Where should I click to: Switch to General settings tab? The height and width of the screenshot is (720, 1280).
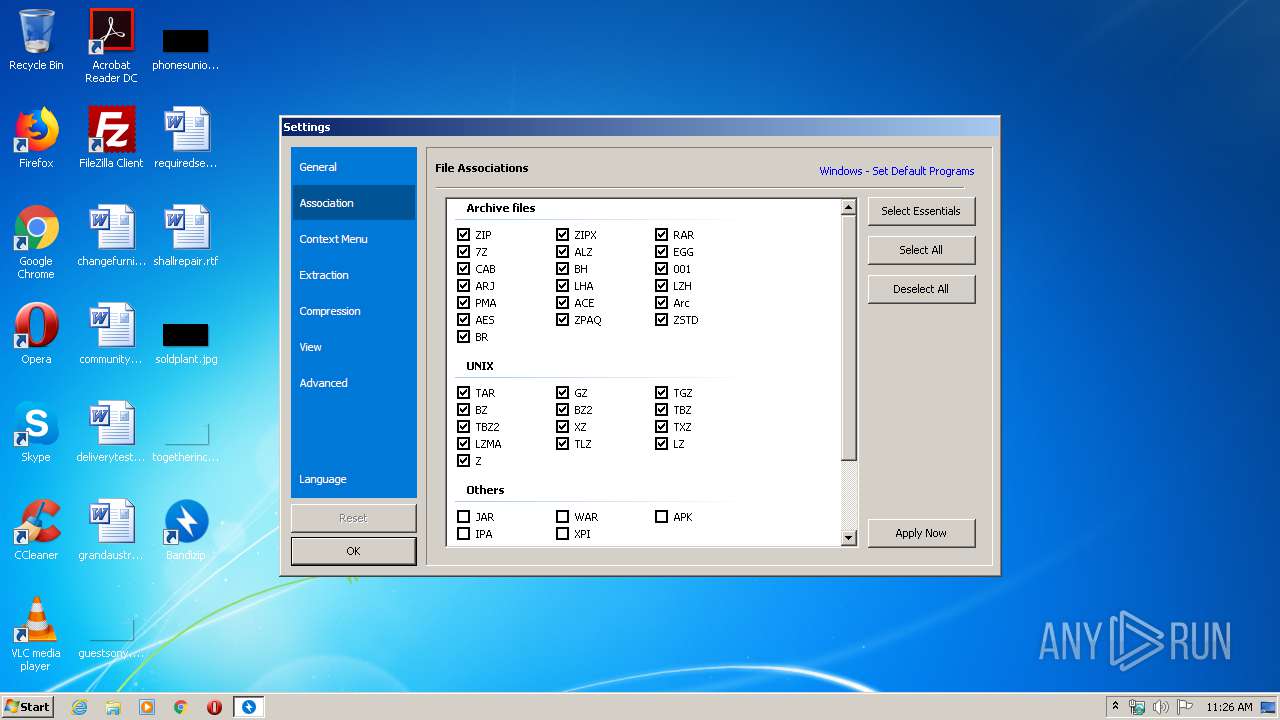(354, 167)
